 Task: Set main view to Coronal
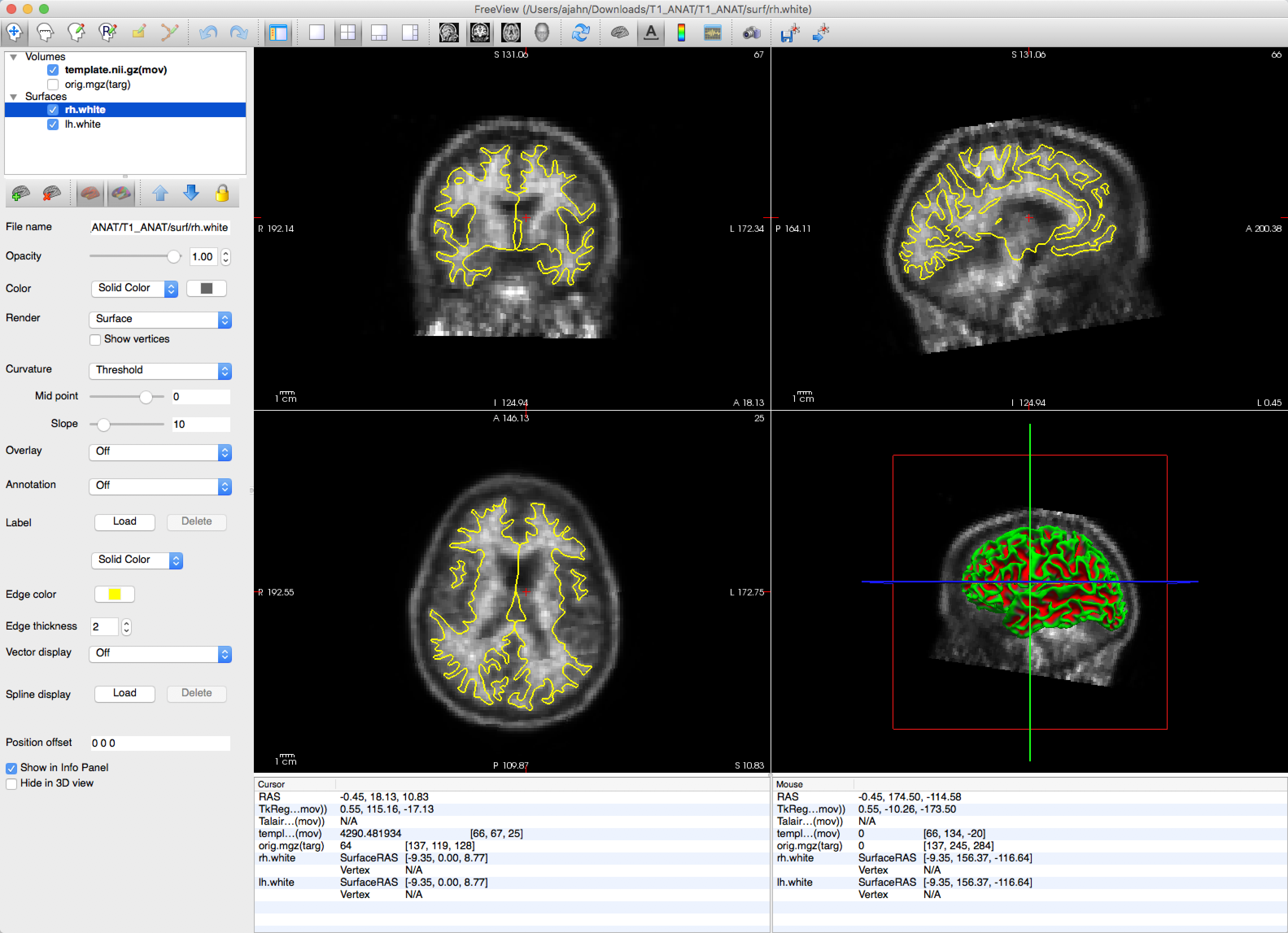tap(480, 33)
